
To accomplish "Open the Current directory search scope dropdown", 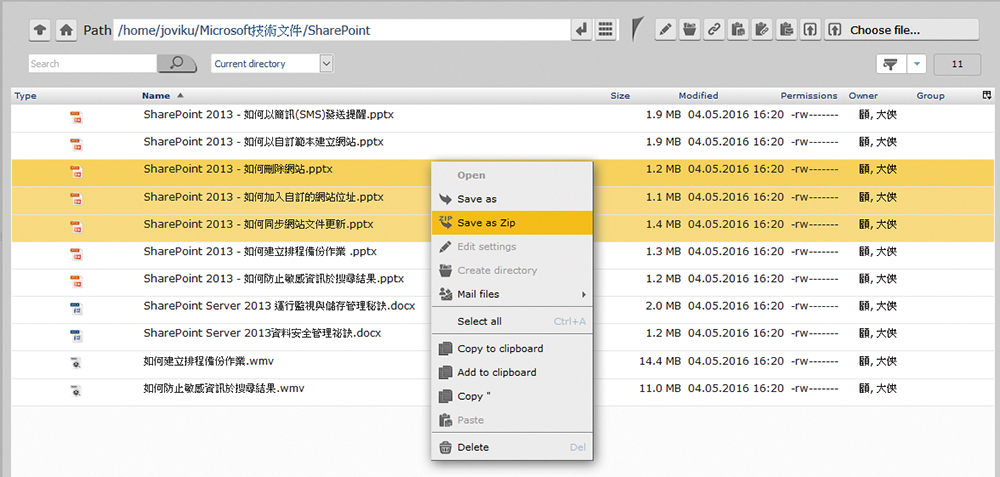I will click(272, 63).
